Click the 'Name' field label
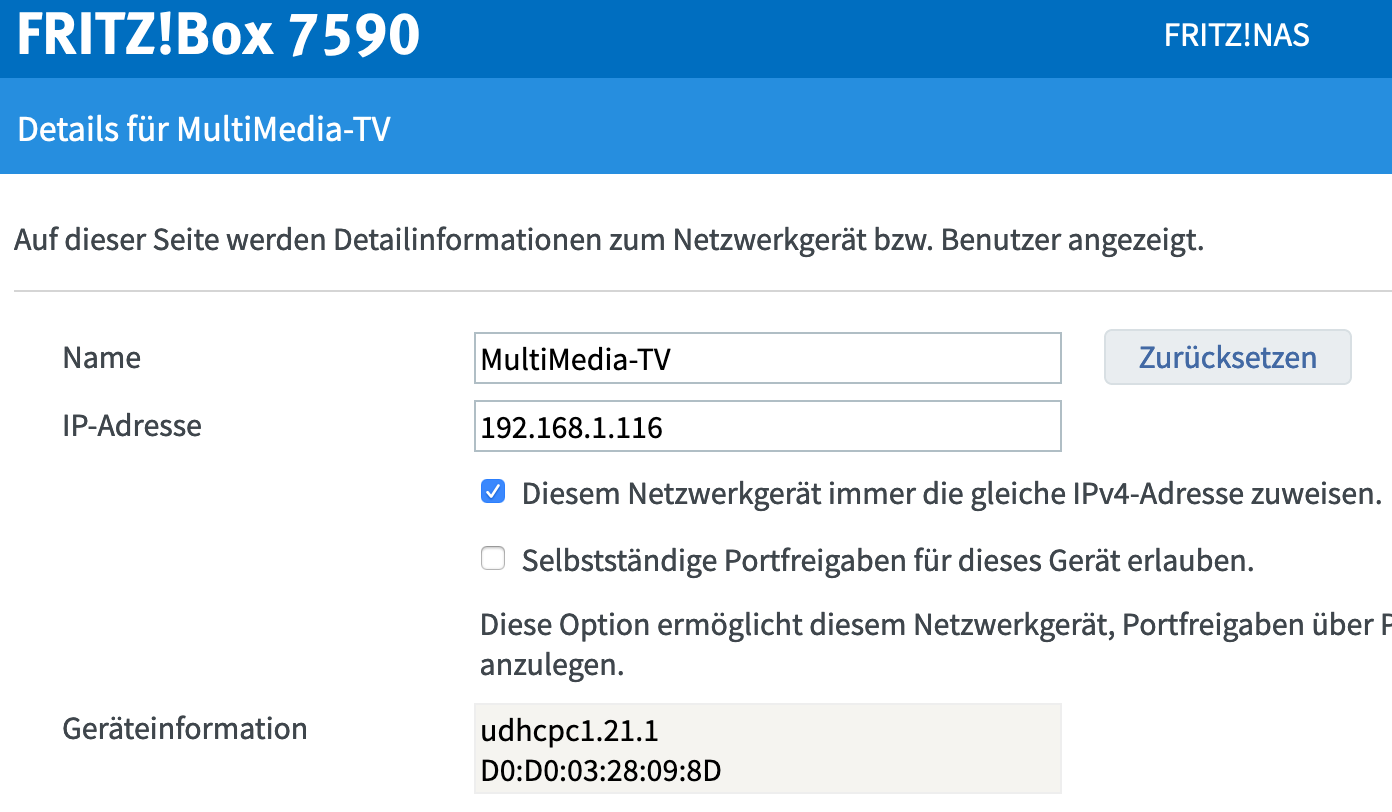This screenshot has width=1392, height=812. 101,357
